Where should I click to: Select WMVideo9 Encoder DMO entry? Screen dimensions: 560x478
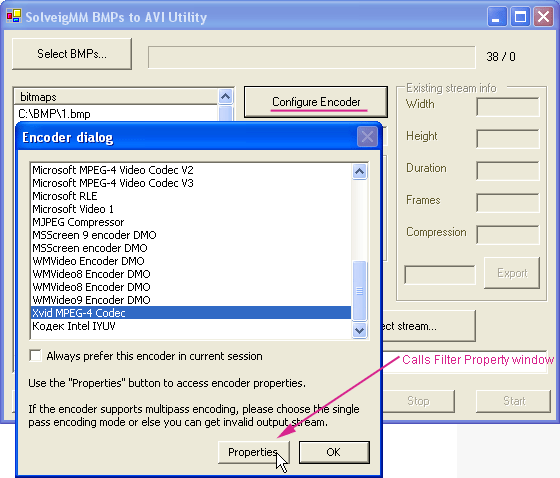pos(191,300)
